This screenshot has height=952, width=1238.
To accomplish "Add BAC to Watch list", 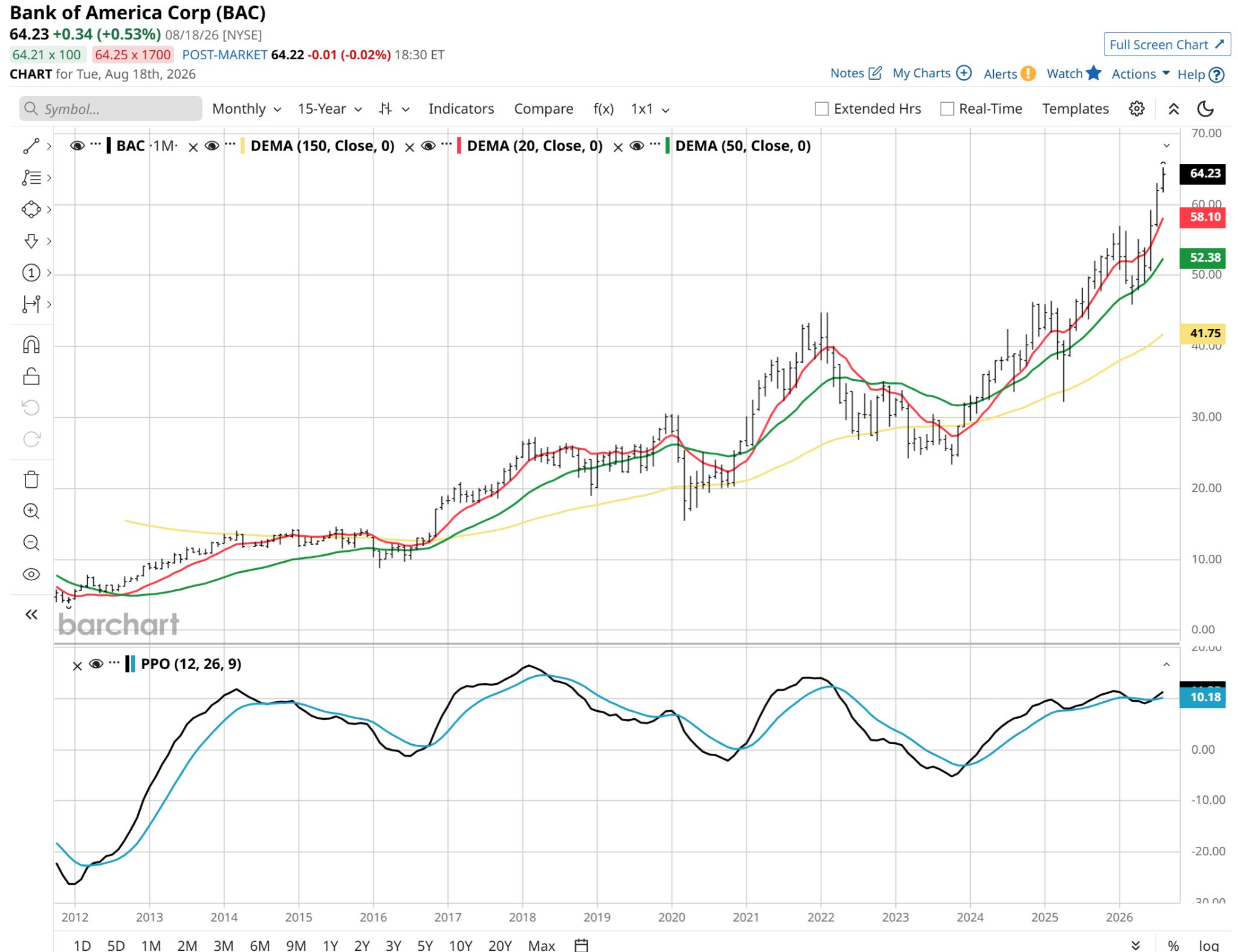I will [x=1074, y=73].
